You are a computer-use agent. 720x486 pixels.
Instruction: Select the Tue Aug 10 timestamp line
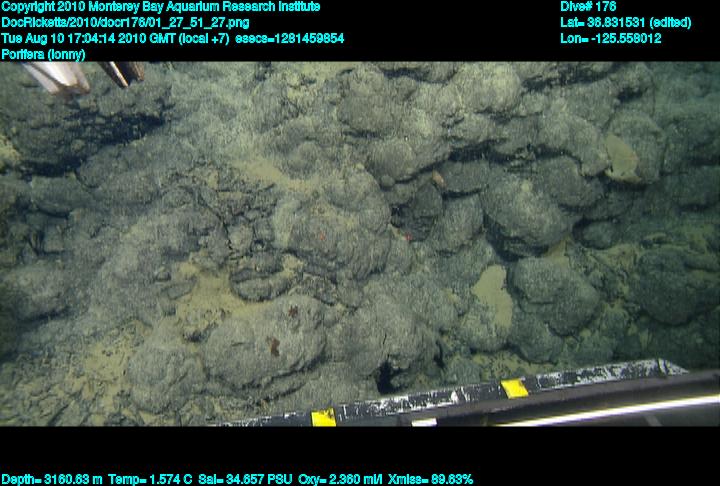point(115,38)
